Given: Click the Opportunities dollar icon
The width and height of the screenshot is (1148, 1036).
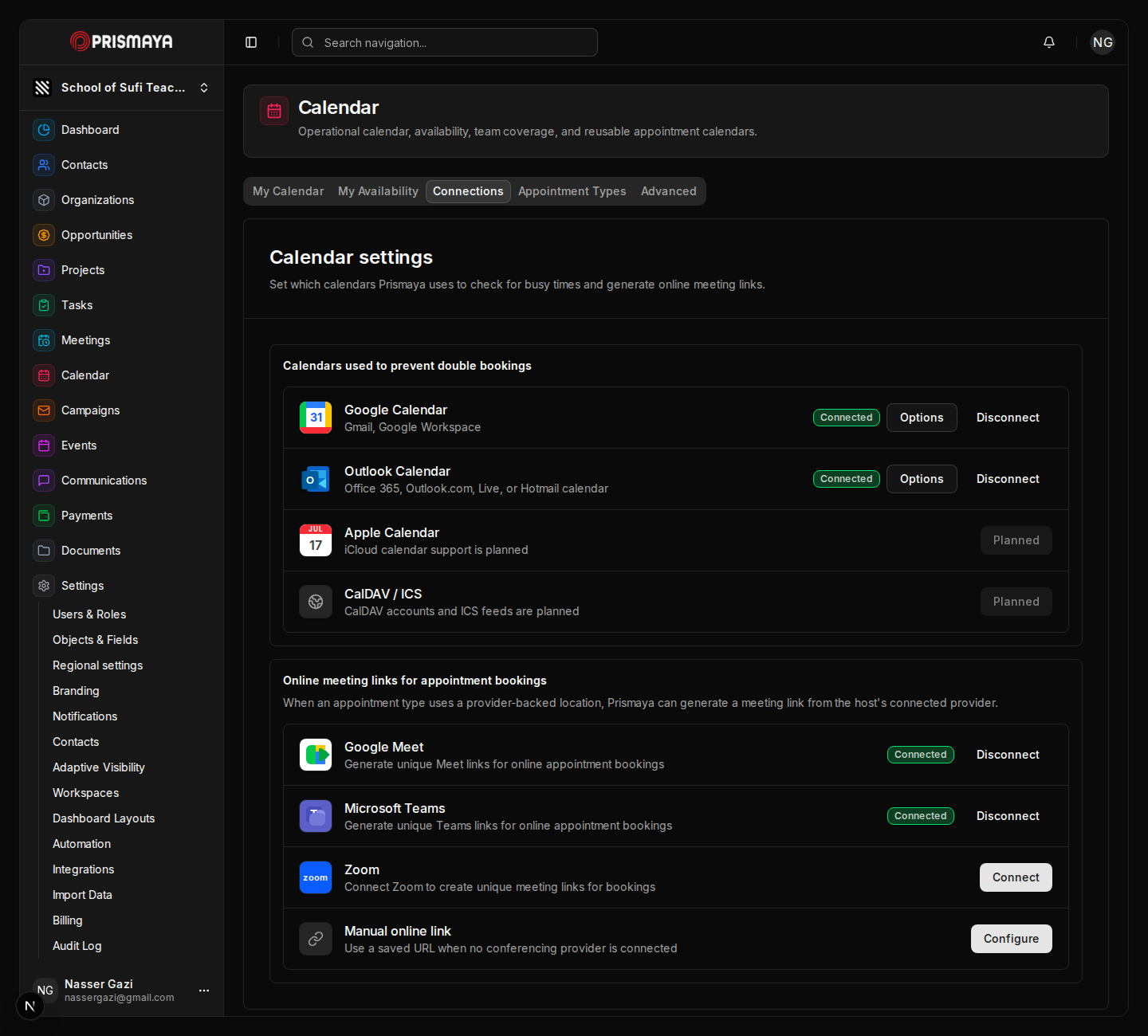Looking at the screenshot, I should 44,235.
